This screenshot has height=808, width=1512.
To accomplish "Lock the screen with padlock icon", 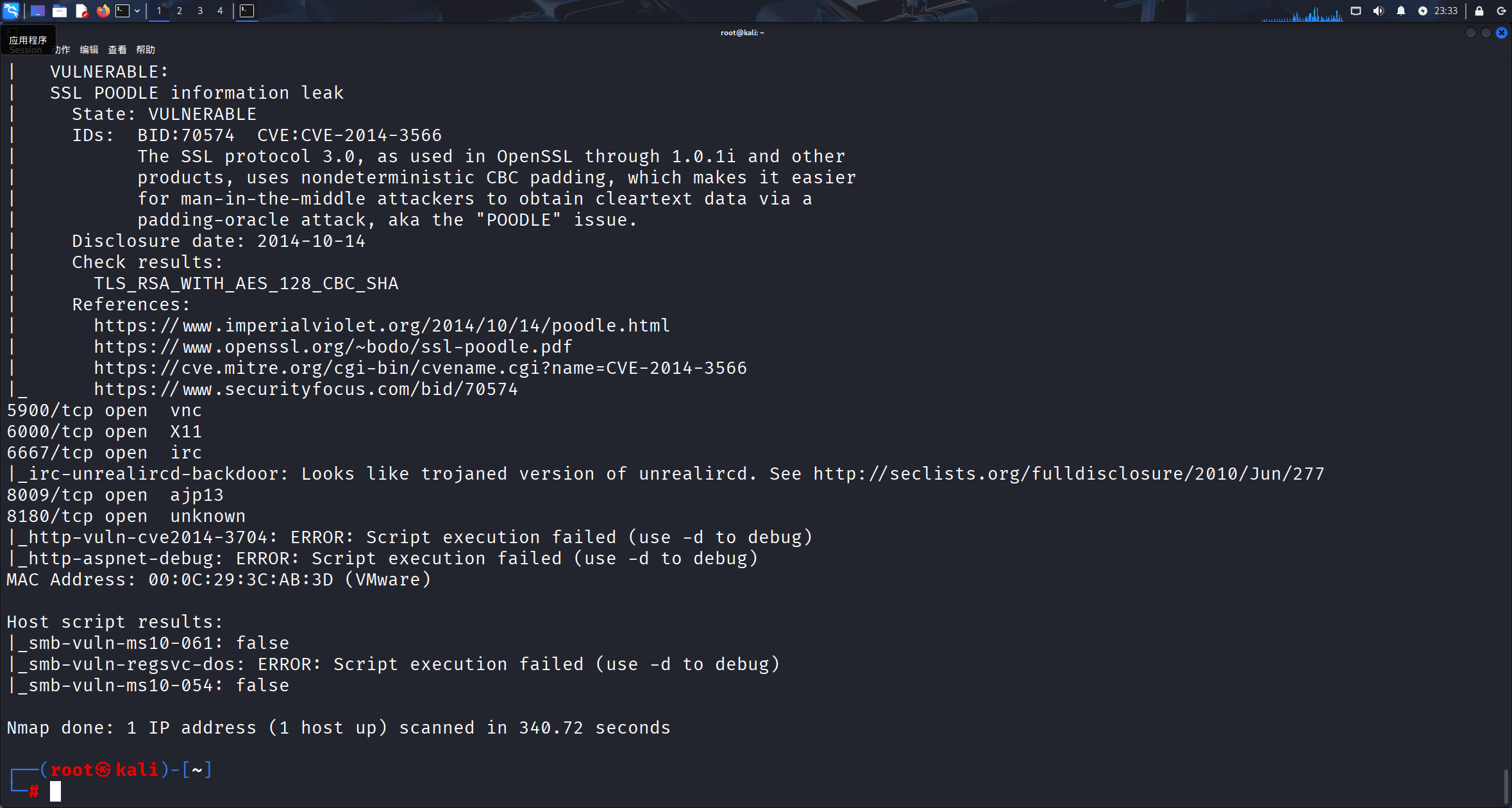I will click(1479, 10).
